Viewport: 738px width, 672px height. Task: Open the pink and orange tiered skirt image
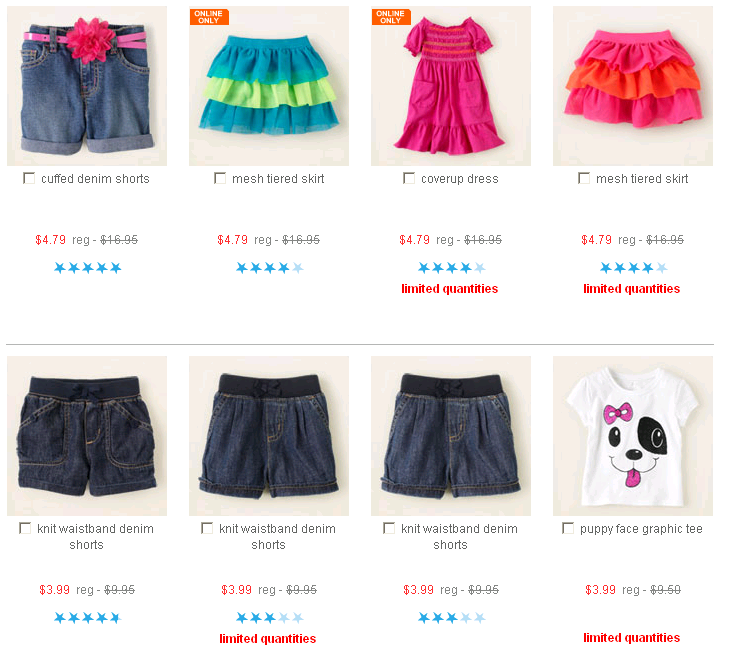pyautogui.click(x=633, y=86)
